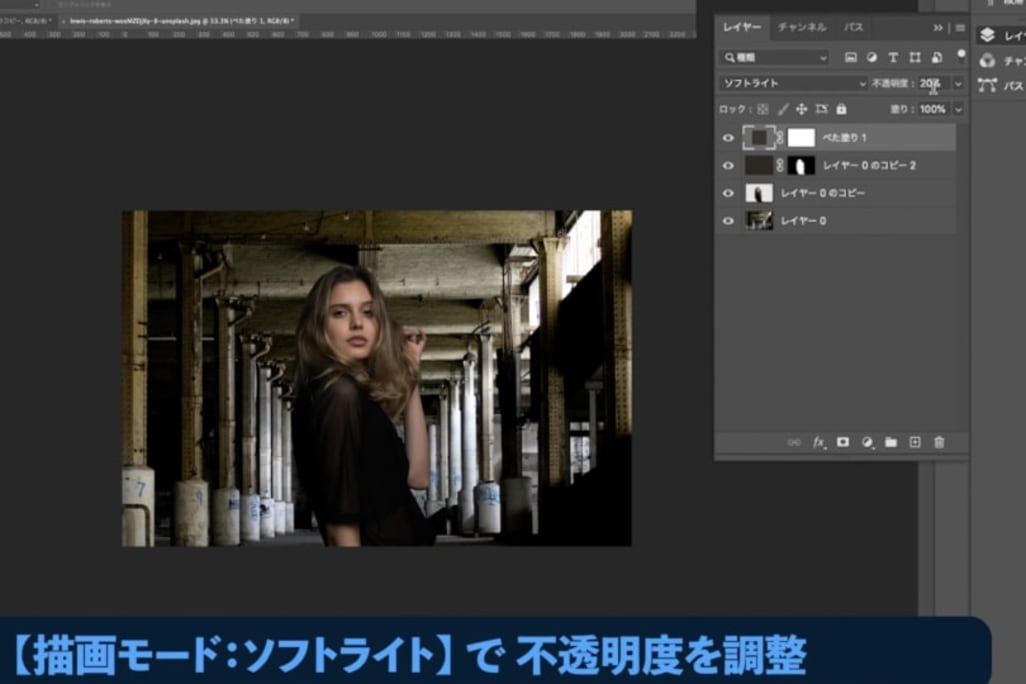Create new adjustment layer icon
The image size is (1026, 684).
[x=867, y=442]
